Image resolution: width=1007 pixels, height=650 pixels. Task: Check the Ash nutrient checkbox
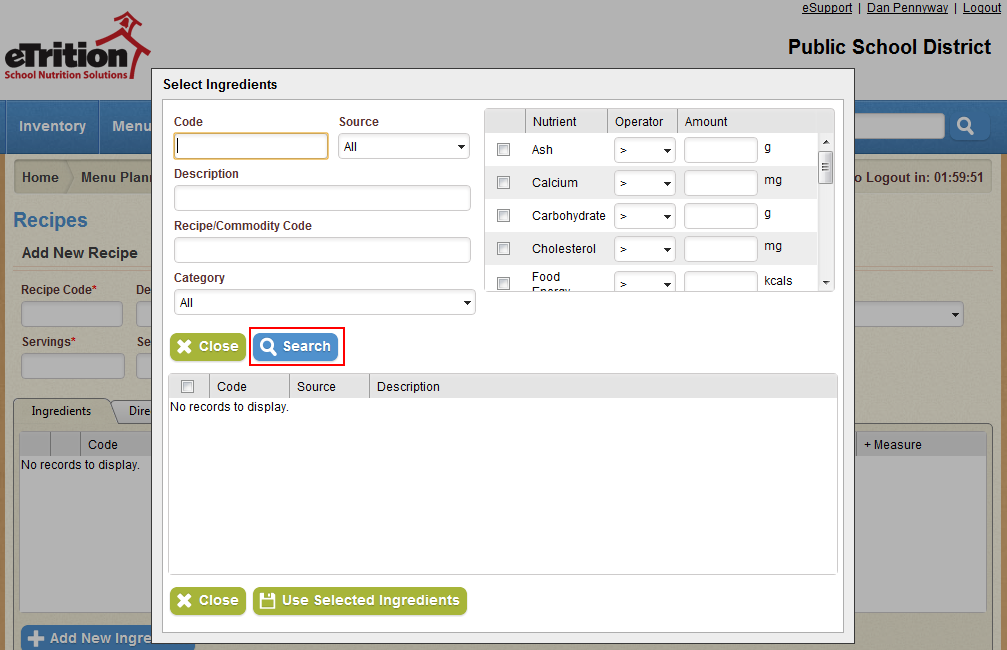[x=504, y=150]
